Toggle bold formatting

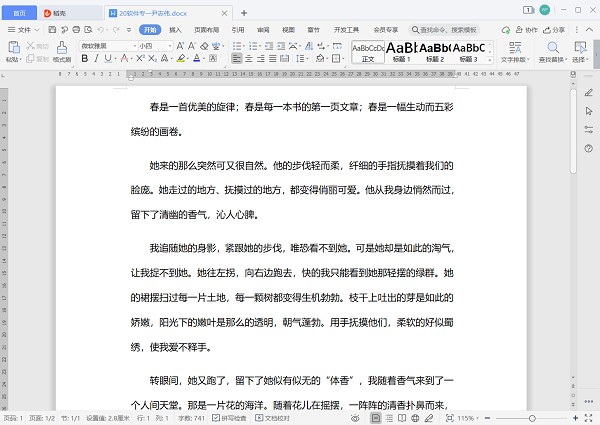click(x=84, y=59)
